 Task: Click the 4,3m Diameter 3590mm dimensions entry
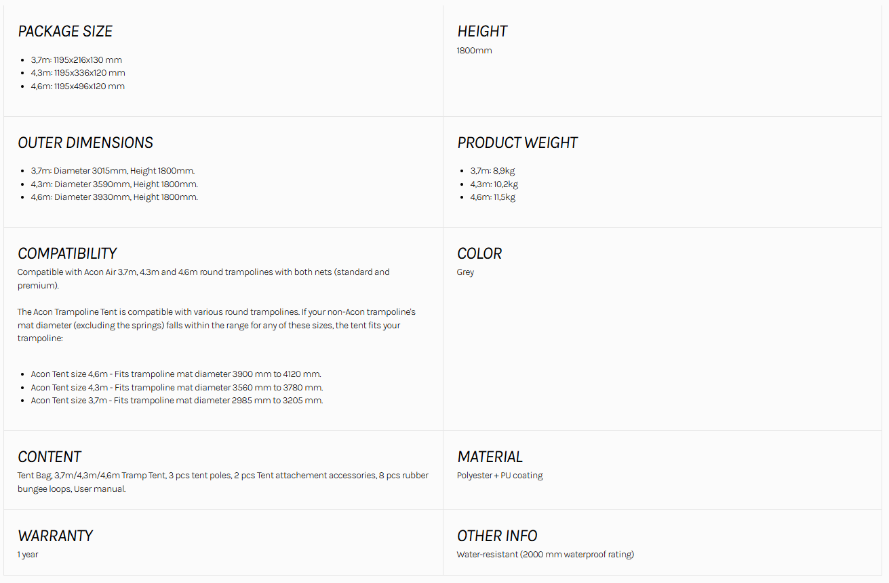click(x=114, y=184)
